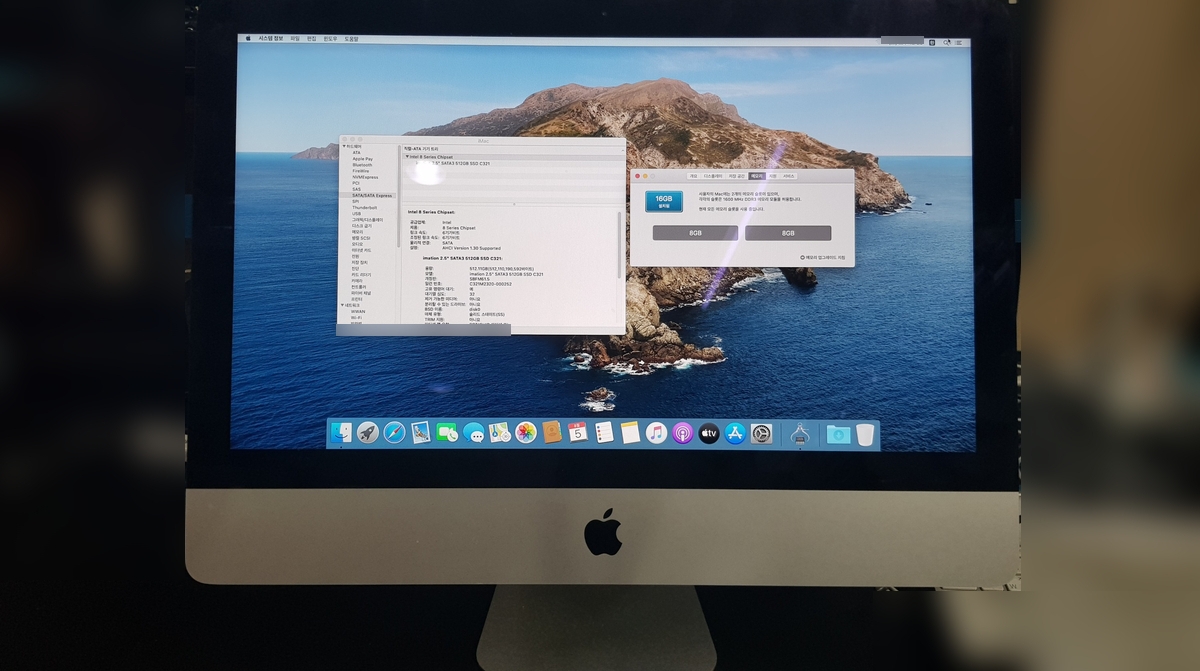Click the 16GB memory chip icon
The height and width of the screenshot is (671, 1200).
pos(664,201)
